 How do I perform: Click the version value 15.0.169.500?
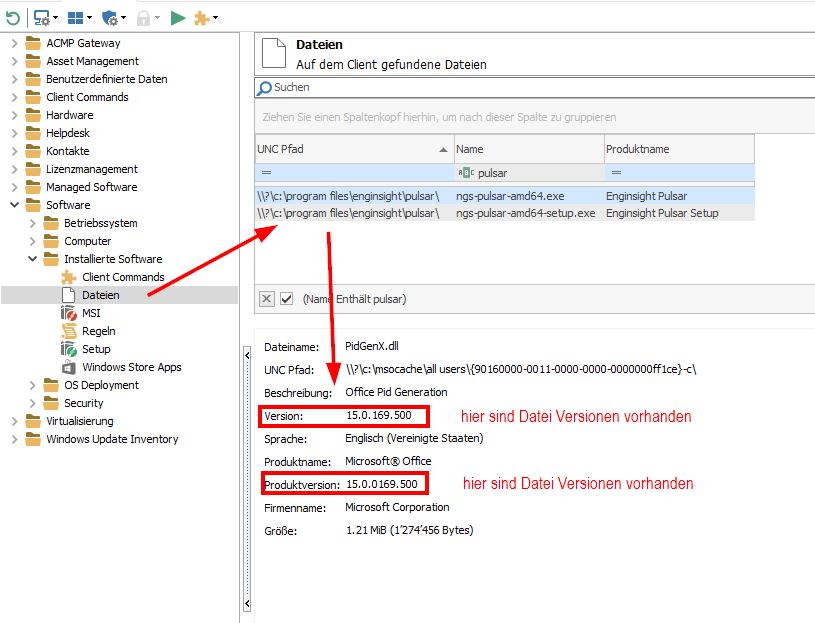[379, 416]
